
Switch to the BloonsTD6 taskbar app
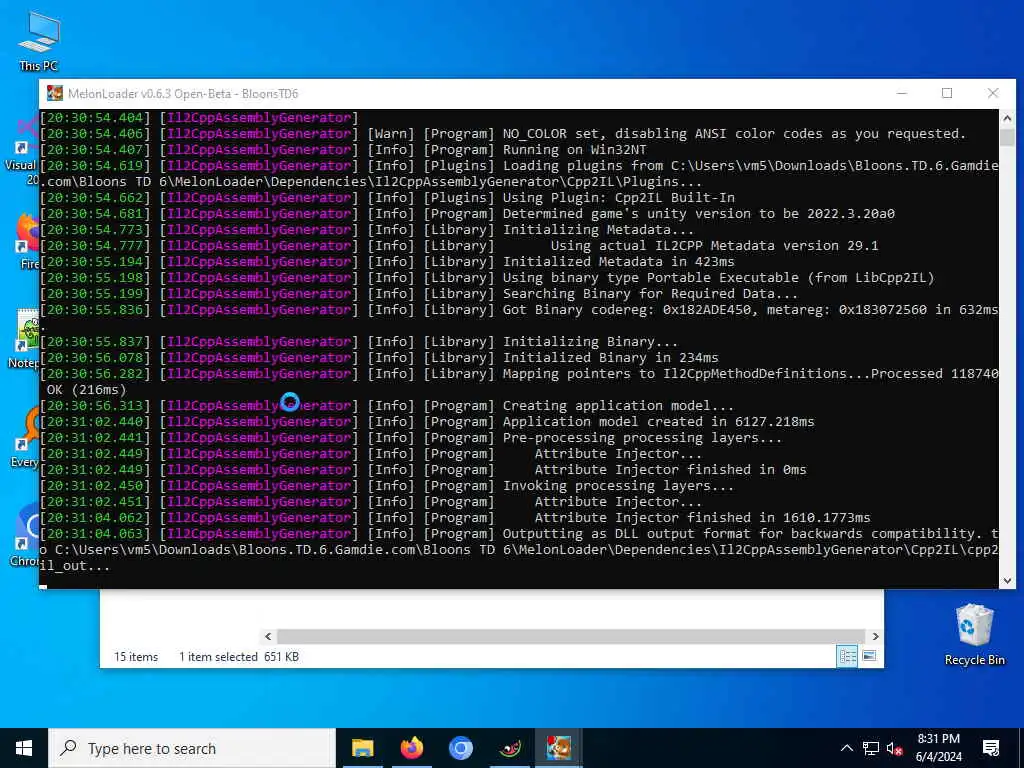558,748
